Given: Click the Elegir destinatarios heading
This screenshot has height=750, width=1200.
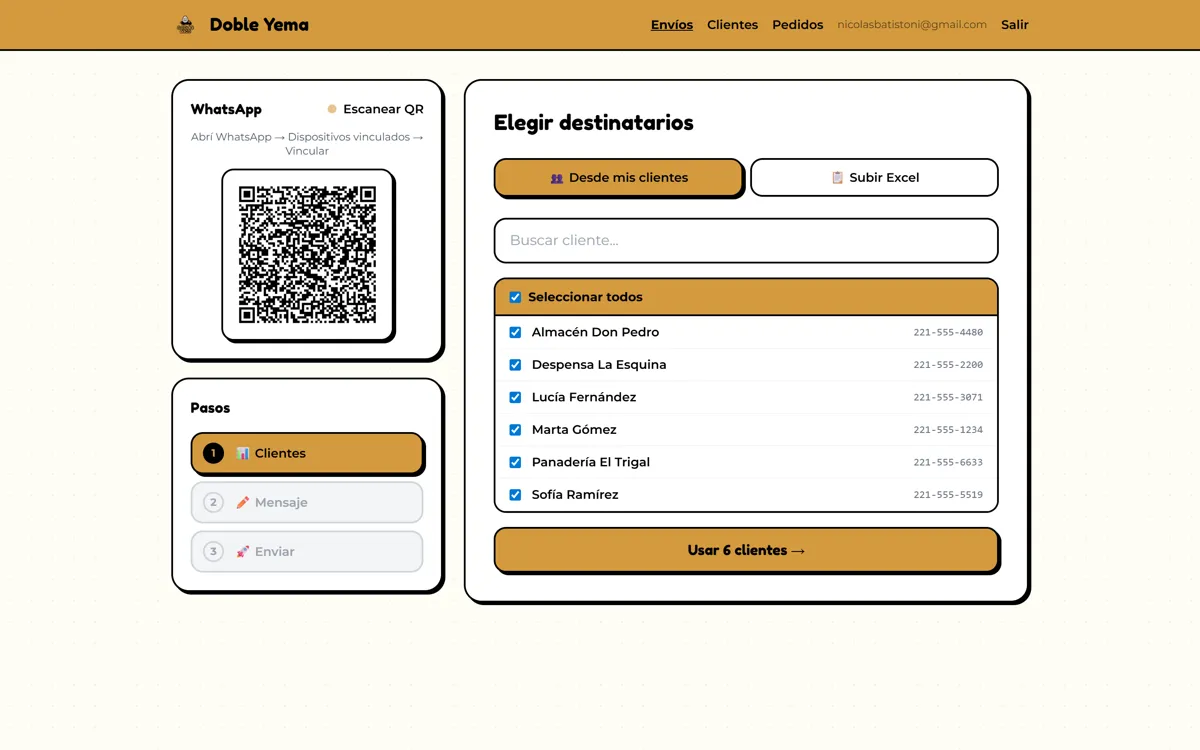Looking at the screenshot, I should click(594, 123).
